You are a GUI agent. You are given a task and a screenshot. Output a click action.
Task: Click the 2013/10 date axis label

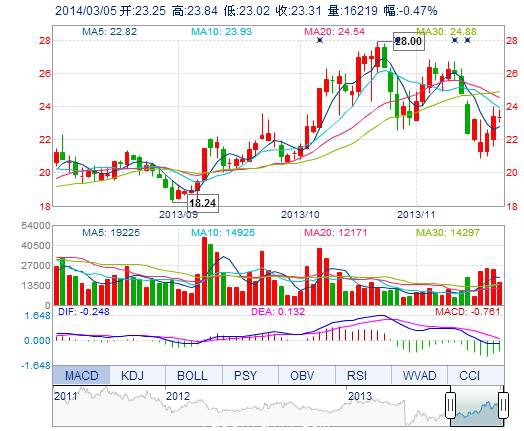pyautogui.click(x=300, y=214)
